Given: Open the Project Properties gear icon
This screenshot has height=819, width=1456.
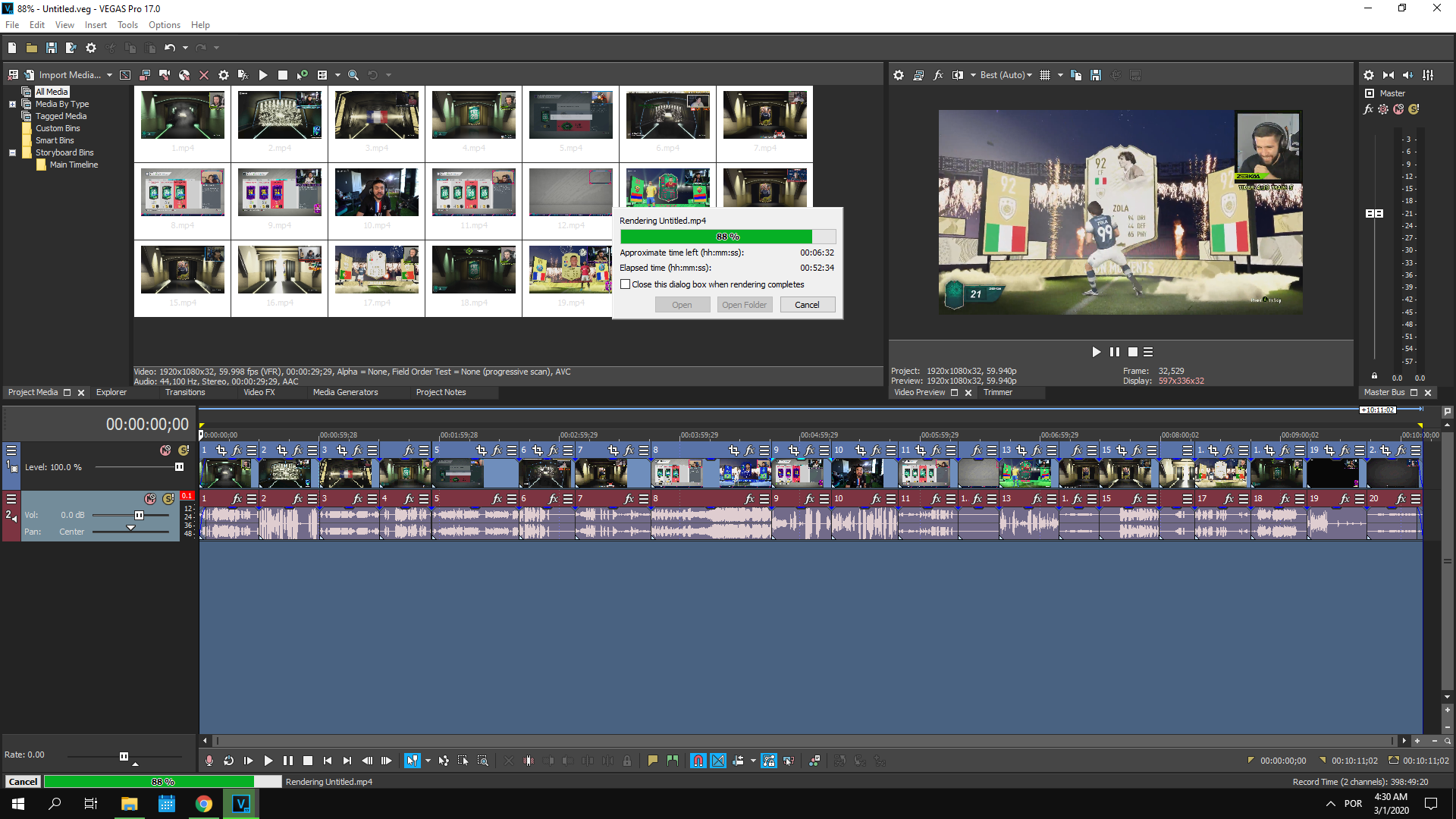Looking at the screenshot, I should coord(91,48).
